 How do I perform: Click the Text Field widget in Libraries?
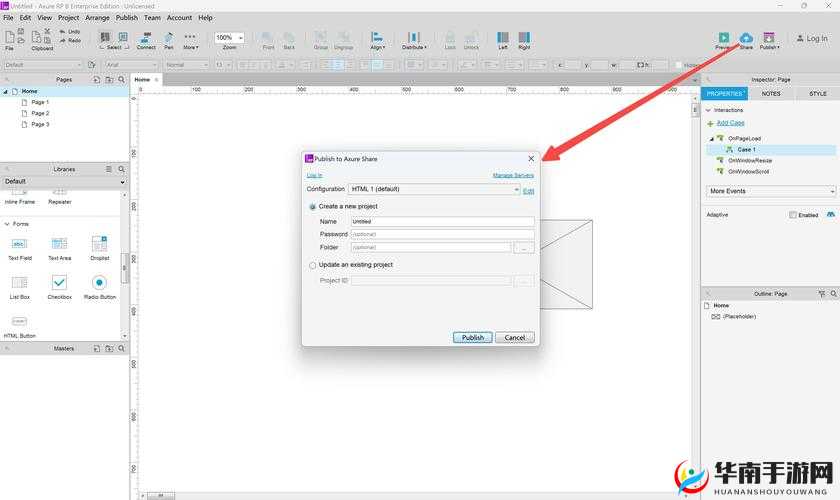coord(20,244)
